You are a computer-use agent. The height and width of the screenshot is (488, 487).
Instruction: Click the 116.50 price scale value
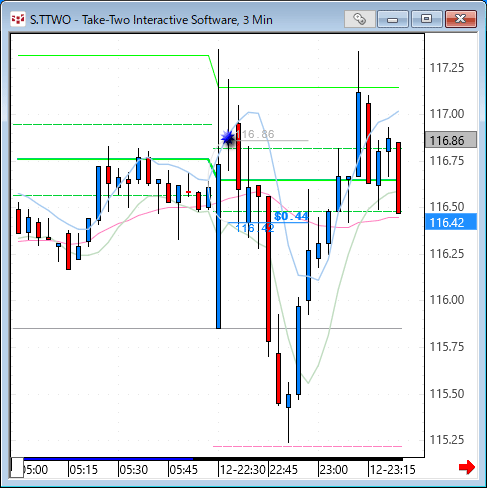tap(447, 207)
